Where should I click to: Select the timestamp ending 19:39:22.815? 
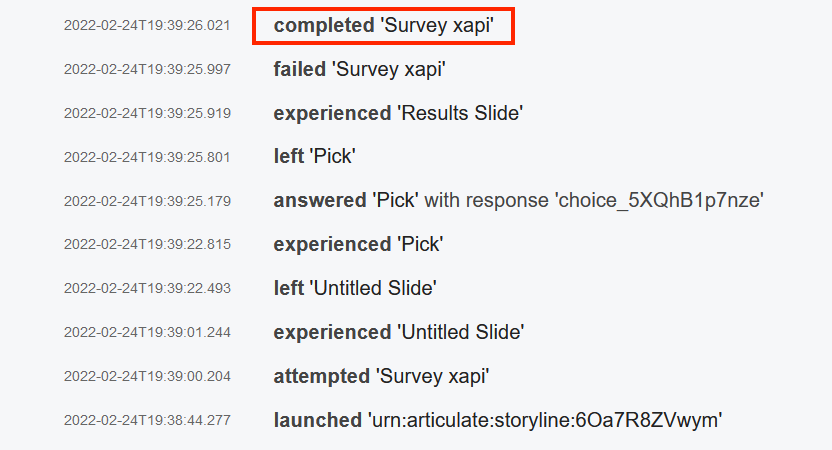click(x=147, y=245)
